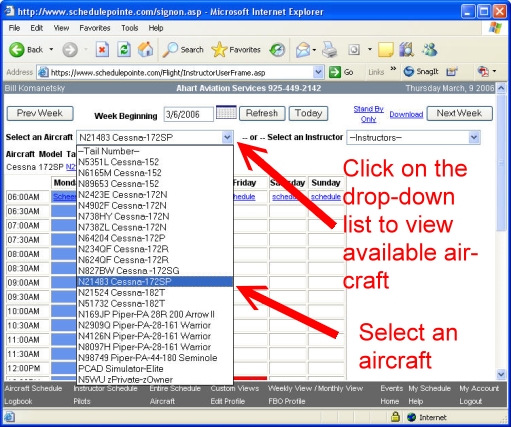The image size is (511, 427).
Task: Open Logbook in bottom navigation
Action: pos(18,401)
